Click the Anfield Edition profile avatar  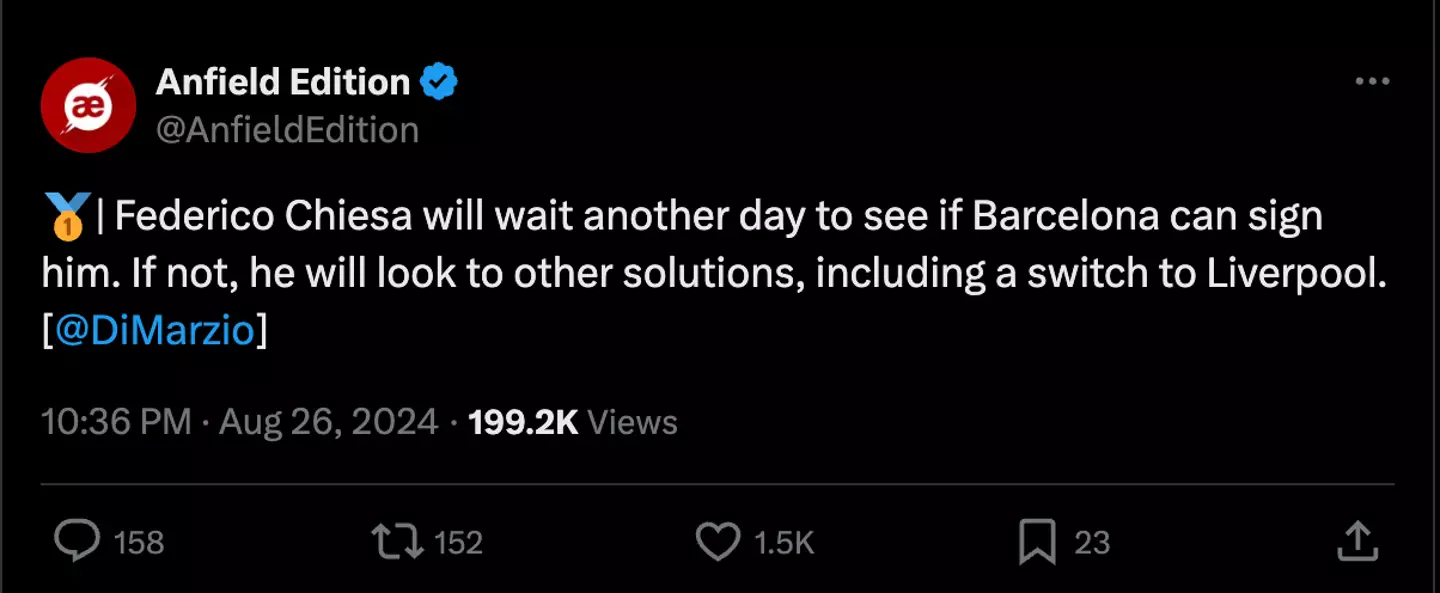(88, 105)
